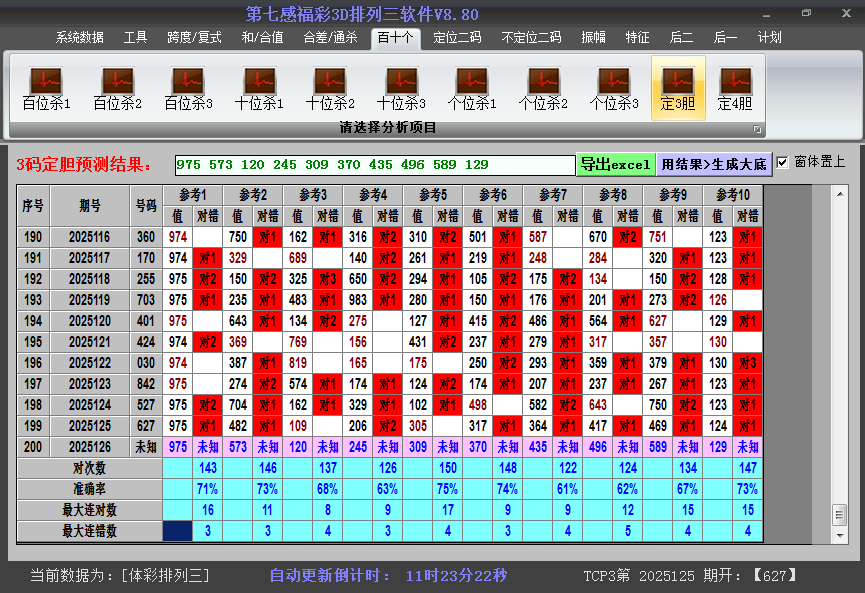Select the row for period 2025122
Viewport: 865px width, 593px height.
[x=389, y=363]
